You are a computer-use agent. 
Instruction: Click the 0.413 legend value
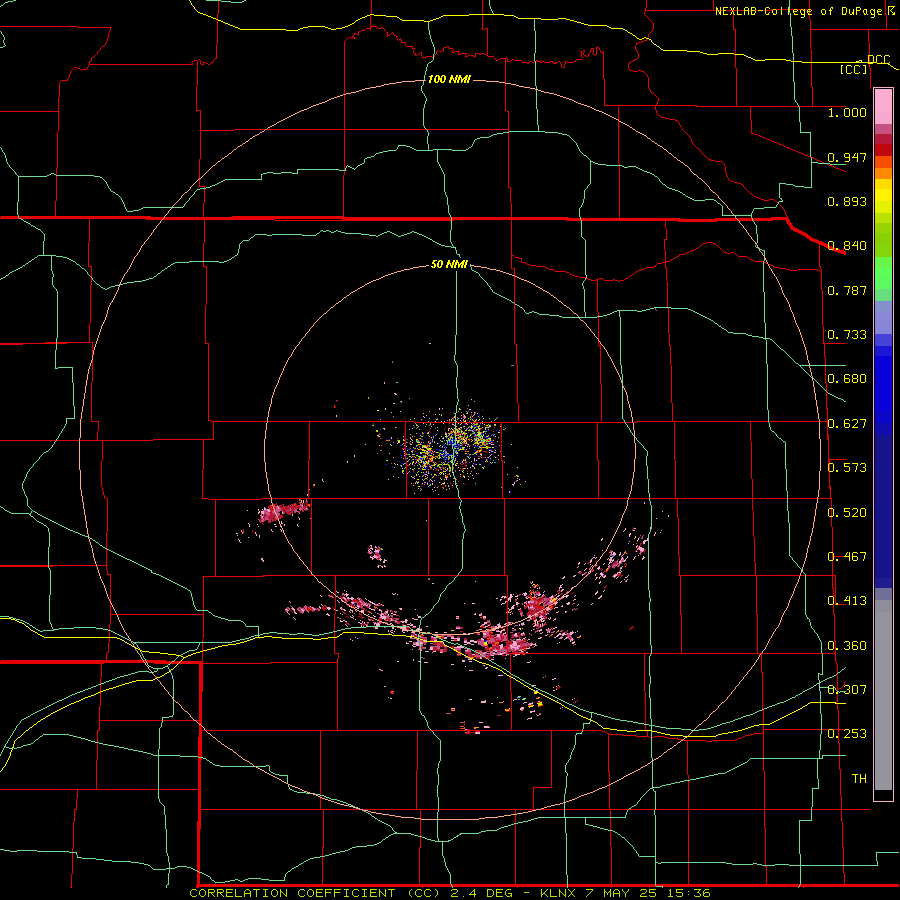point(847,601)
